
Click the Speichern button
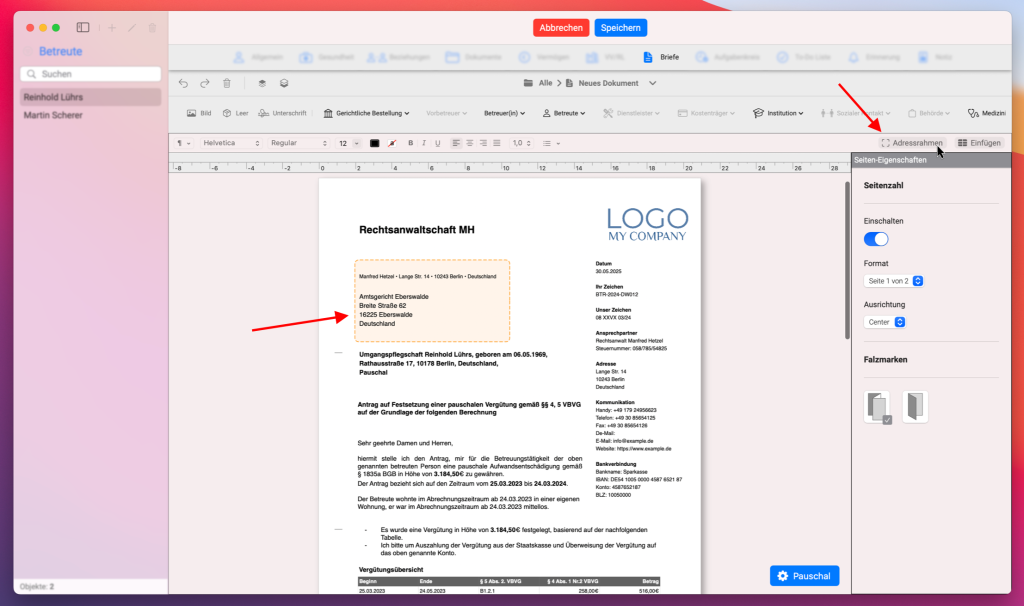(x=620, y=27)
